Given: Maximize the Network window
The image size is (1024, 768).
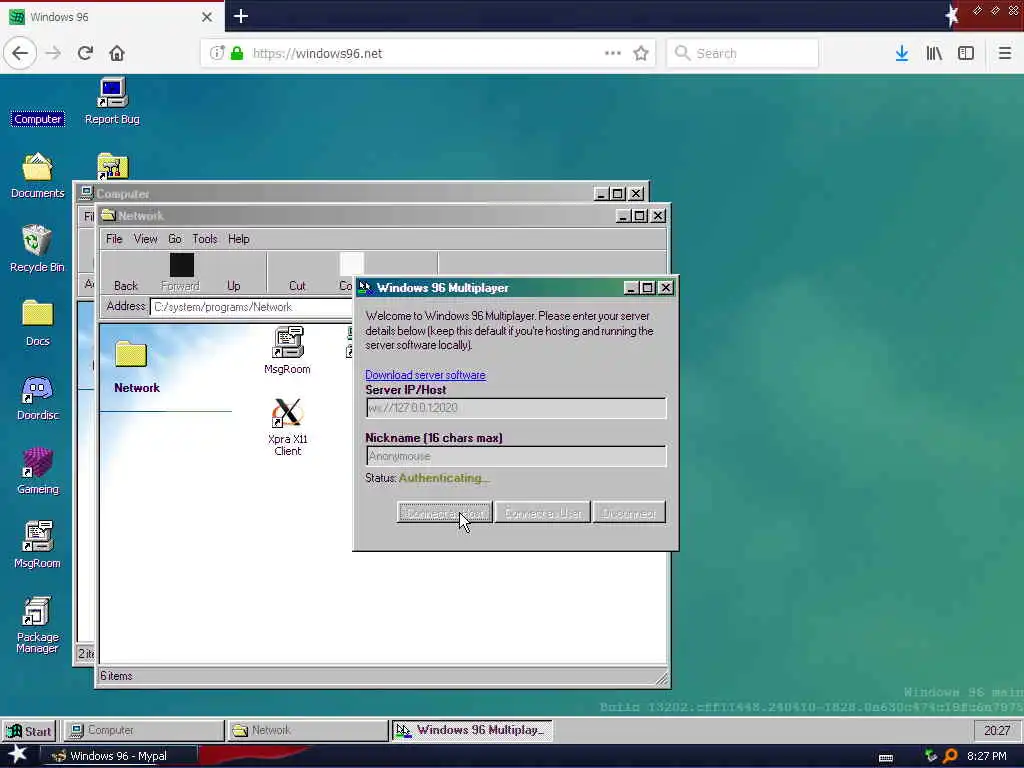Looking at the screenshot, I should point(639,216).
